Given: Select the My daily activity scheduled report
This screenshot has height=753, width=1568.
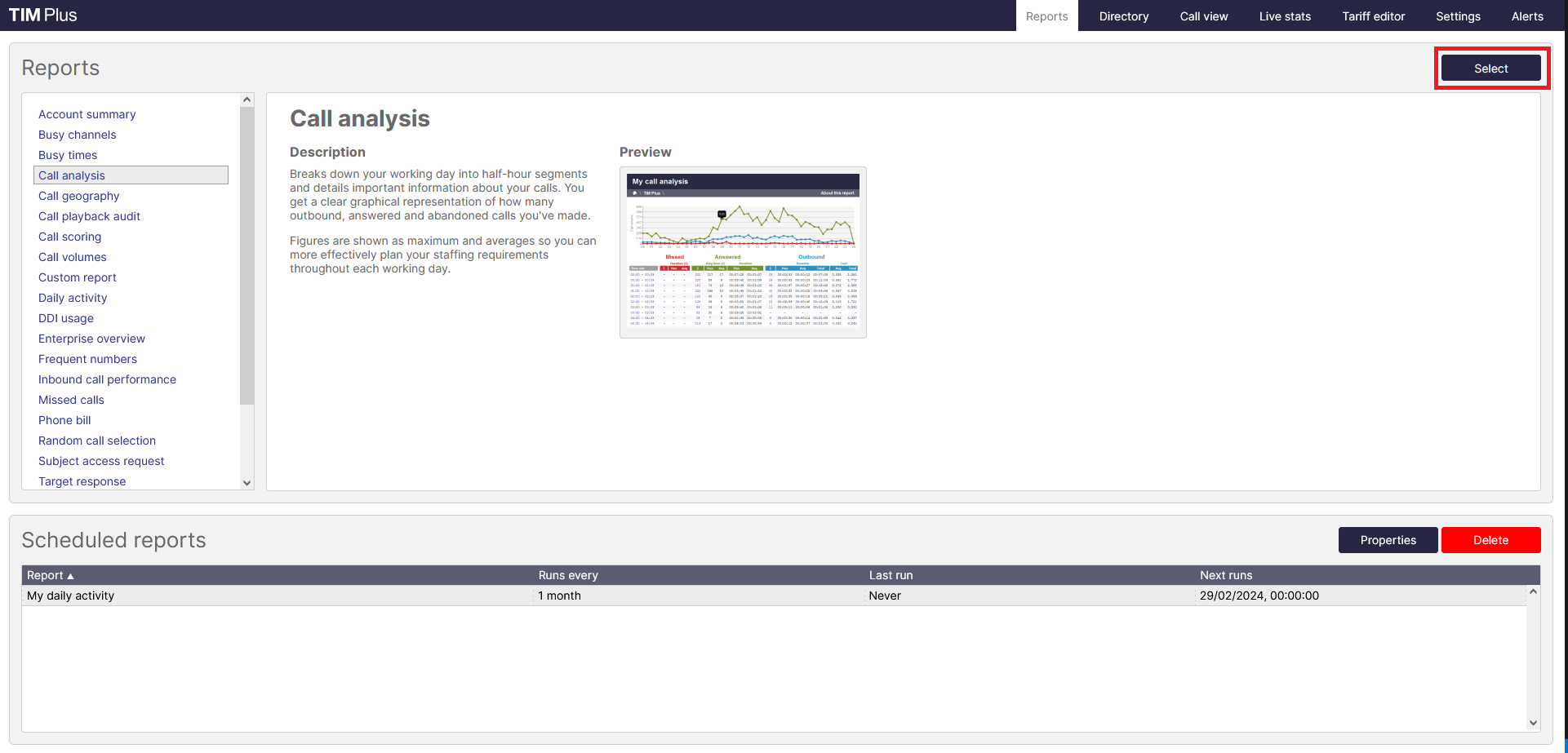Looking at the screenshot, I should (70, 596).
